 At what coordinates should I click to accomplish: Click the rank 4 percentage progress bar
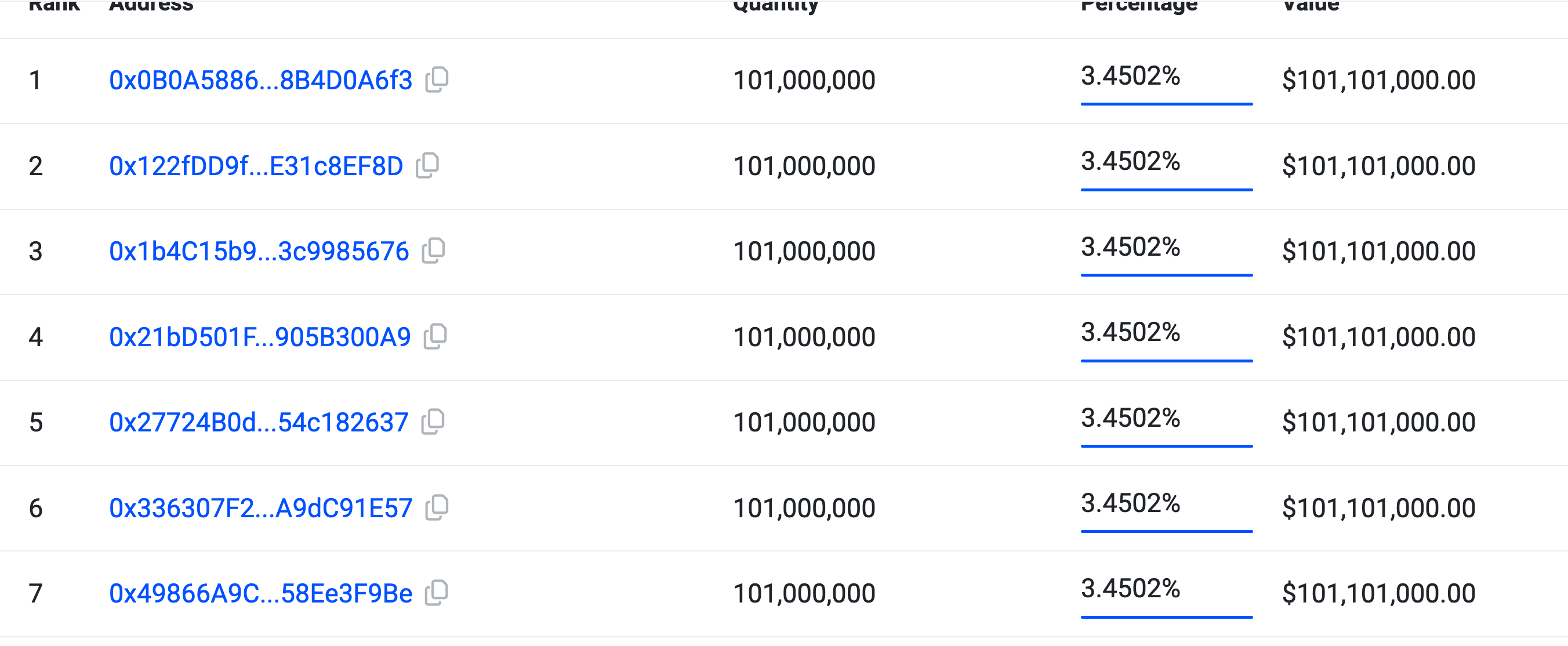tap(1166, 361)
